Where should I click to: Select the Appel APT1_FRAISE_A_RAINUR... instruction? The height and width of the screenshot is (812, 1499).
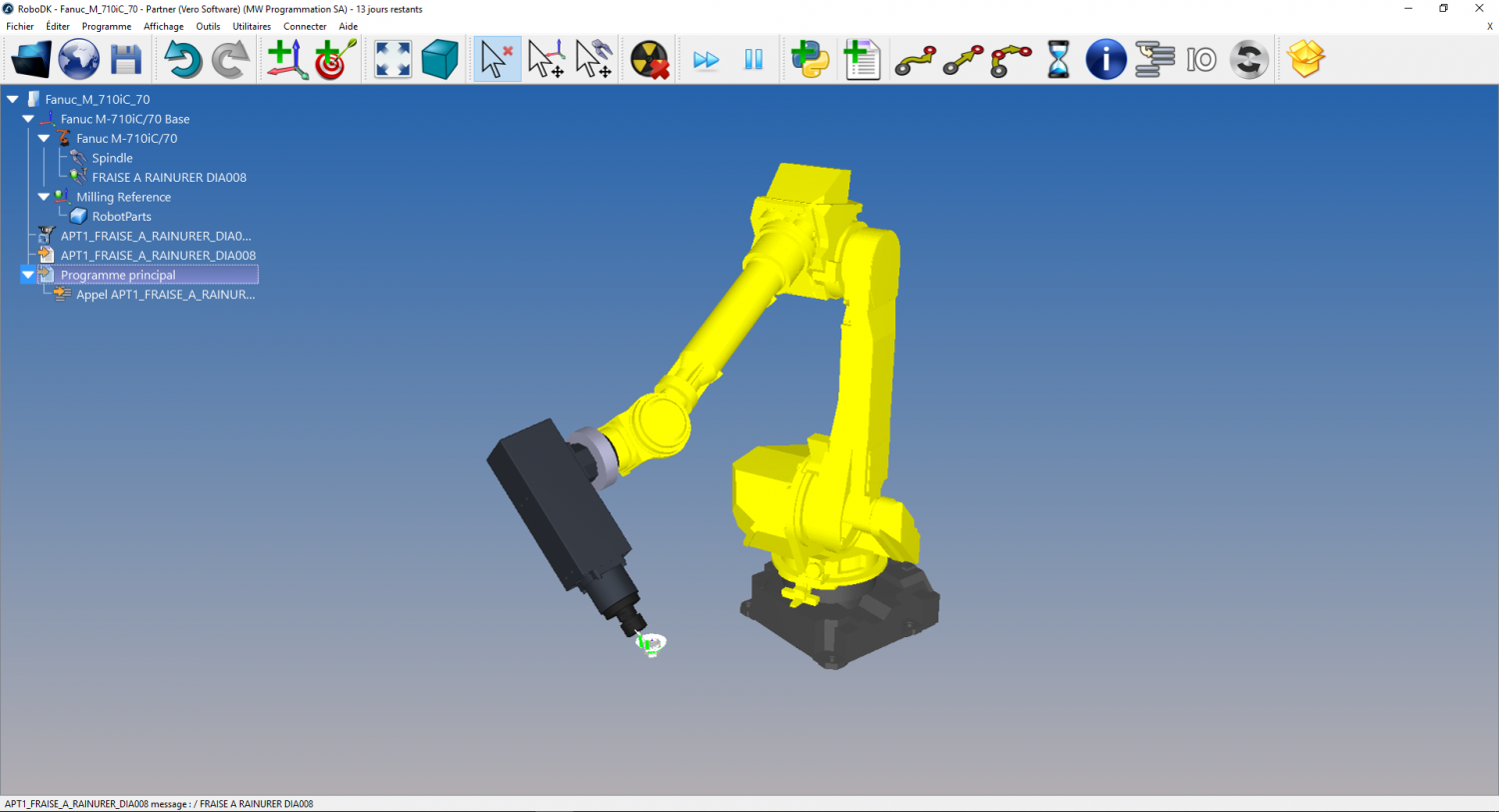click(x=166, y=295)
